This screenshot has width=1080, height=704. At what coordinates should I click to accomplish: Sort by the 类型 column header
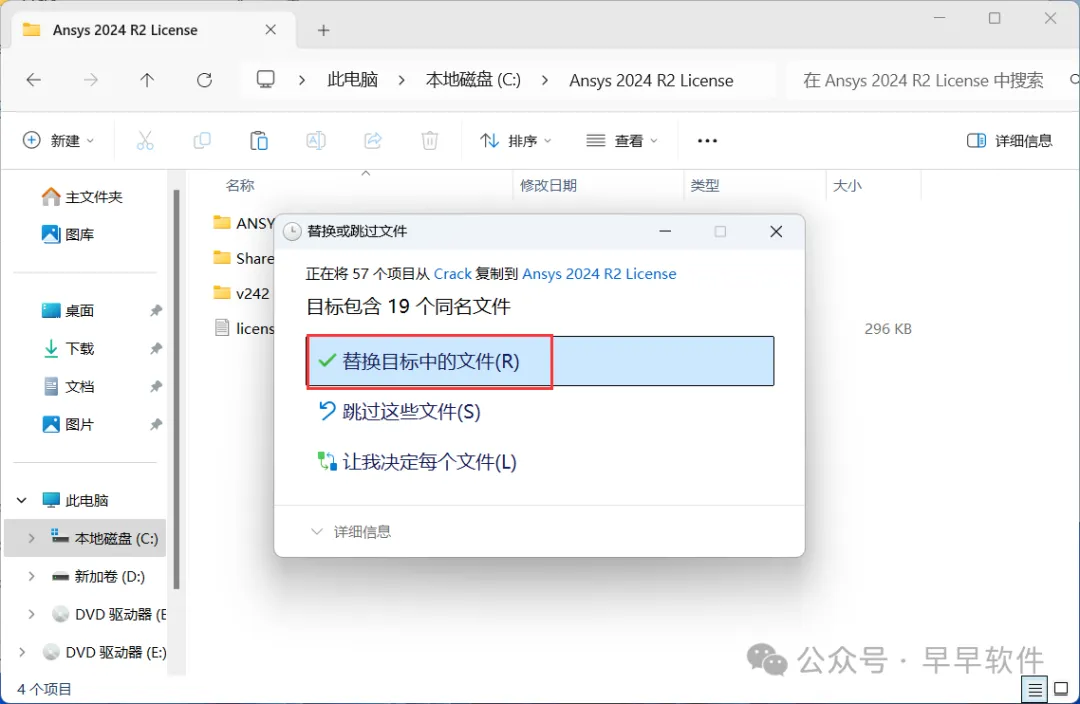[x=705, y=185]
